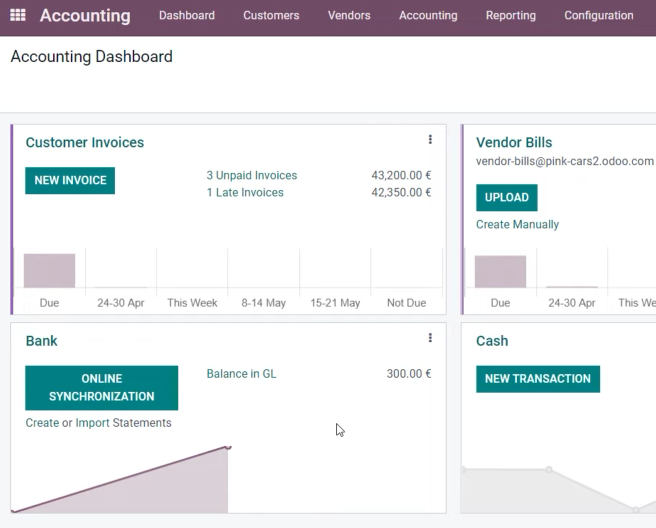Click the Cash balance graph
656x528 pixels.
click(x=559, y=490)
